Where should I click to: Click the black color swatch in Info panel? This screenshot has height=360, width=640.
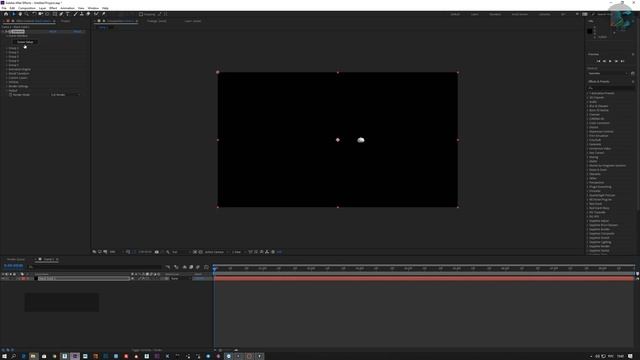[x=589, y=31]
